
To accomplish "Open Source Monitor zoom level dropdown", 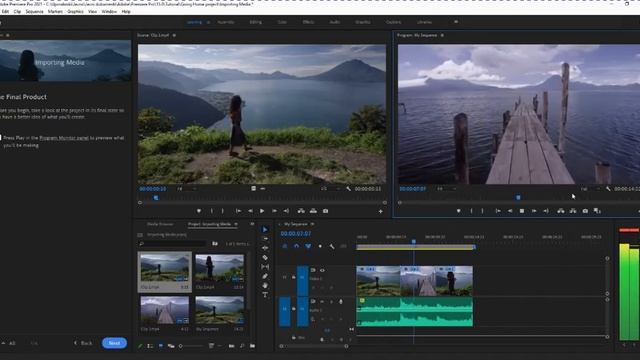I will [x=186, y=189].
